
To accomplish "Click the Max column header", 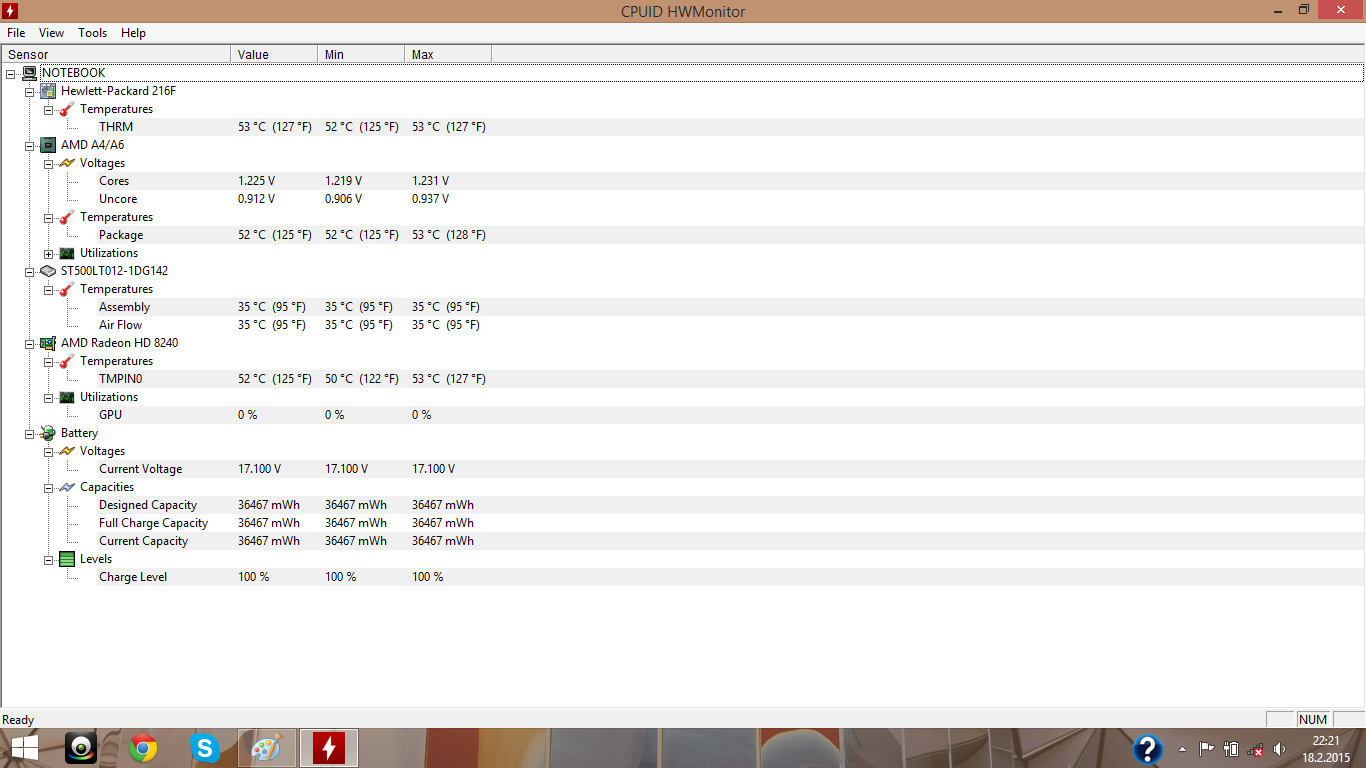I will [423, 54].
